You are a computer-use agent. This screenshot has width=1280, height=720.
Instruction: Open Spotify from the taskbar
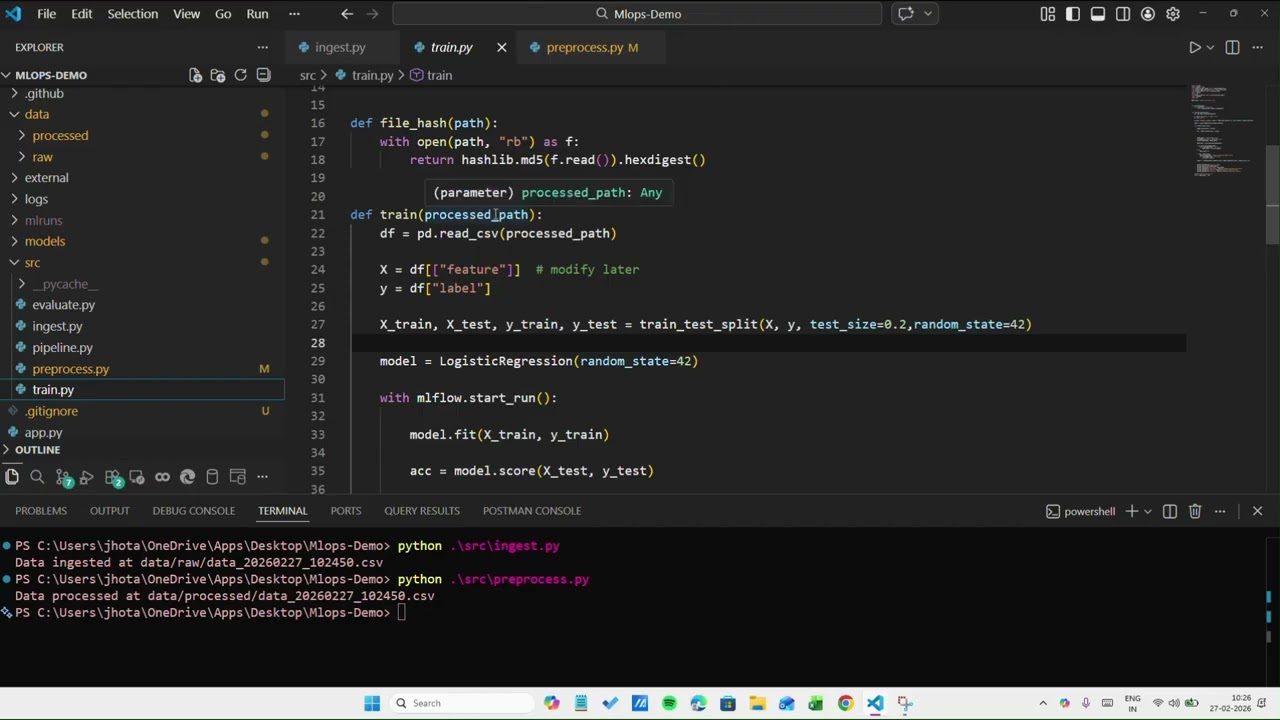pos(669,703)
